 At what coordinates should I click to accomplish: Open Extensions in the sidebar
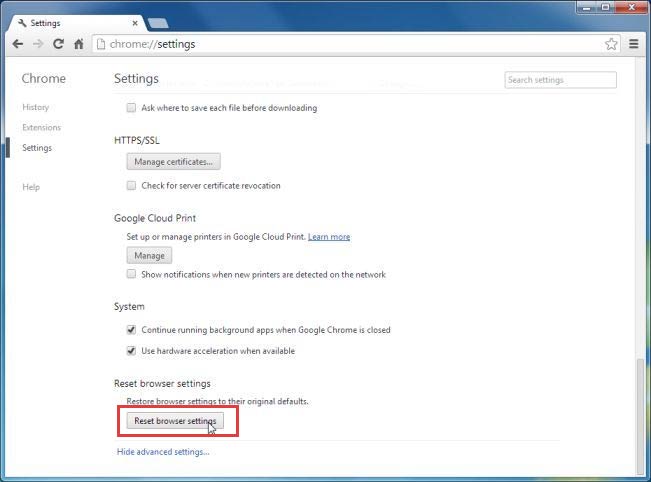pyautogui.click(x=42, y=127)
